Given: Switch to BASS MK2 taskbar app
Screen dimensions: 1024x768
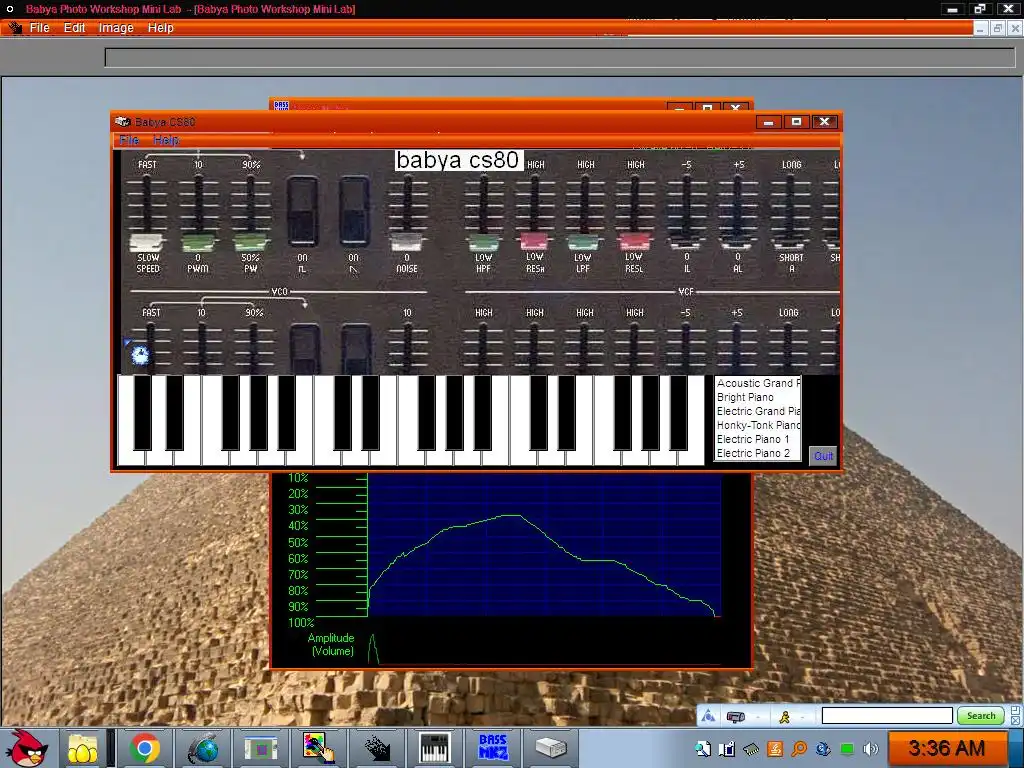Looking at the screenshot, I should [493, 748].
